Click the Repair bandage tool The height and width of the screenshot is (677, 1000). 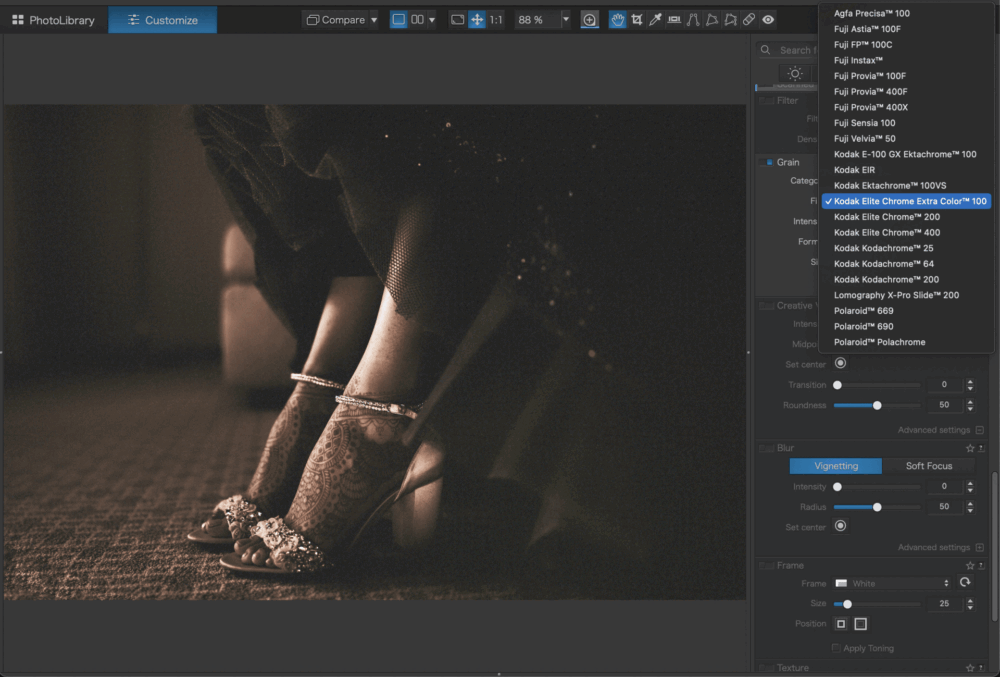click(x=749, y=20)
